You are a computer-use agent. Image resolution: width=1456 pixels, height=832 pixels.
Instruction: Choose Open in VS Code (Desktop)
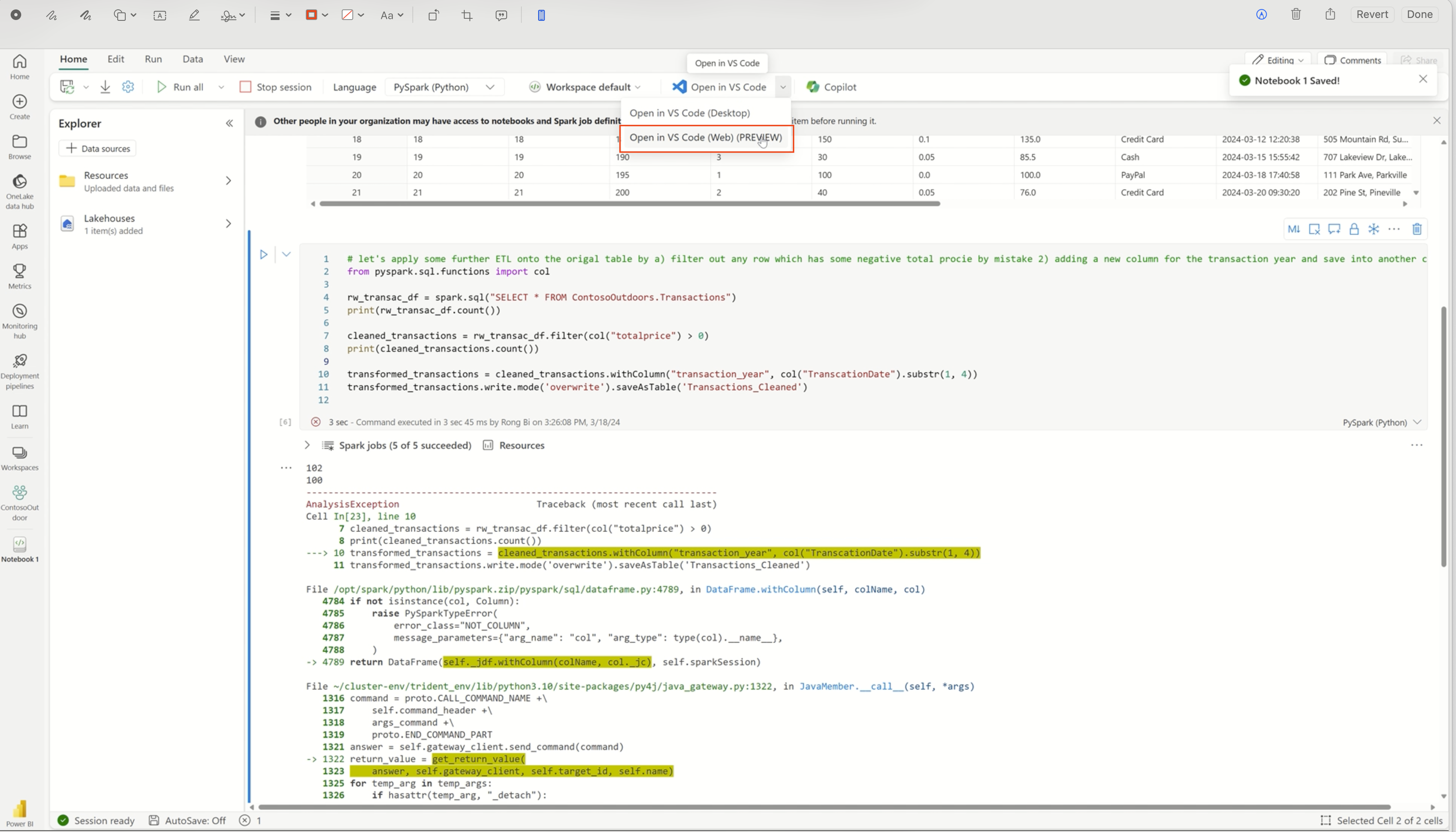(690, 113)
